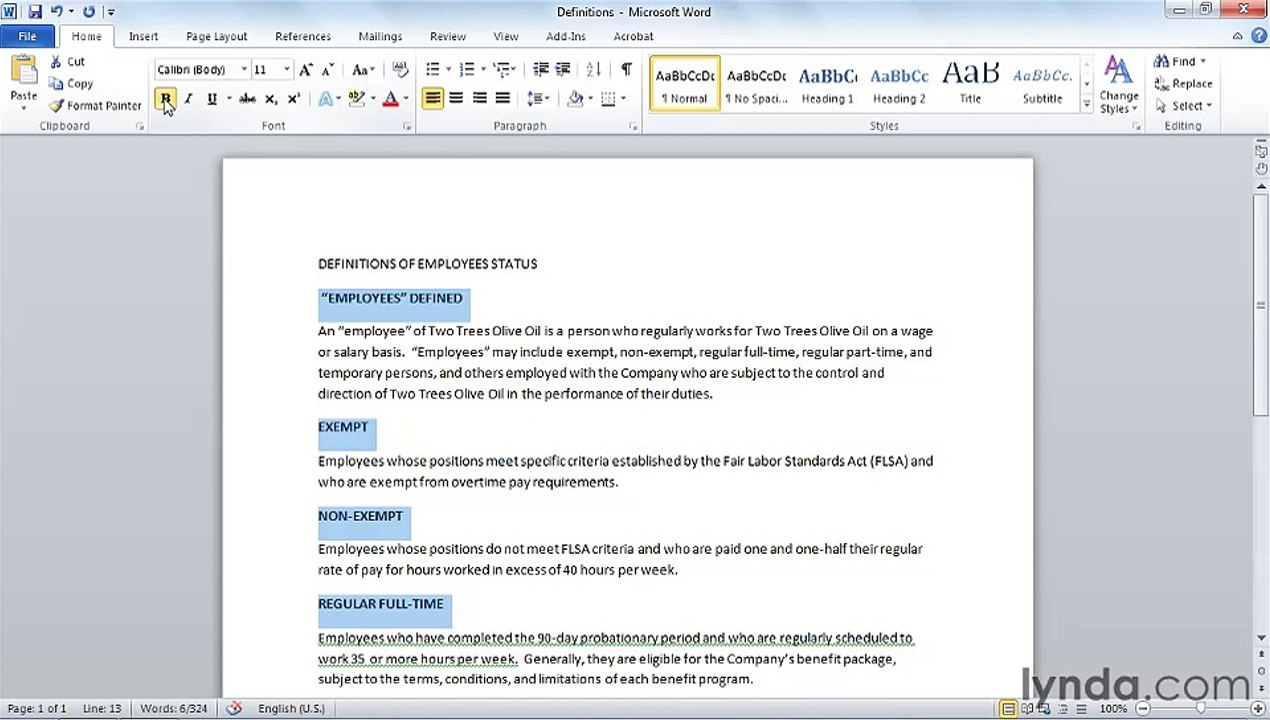Image resolution: width=1270 pixels, height=720 pixels.
Task: Click the proofing errors status bar icon
Action: pos(233,708)
